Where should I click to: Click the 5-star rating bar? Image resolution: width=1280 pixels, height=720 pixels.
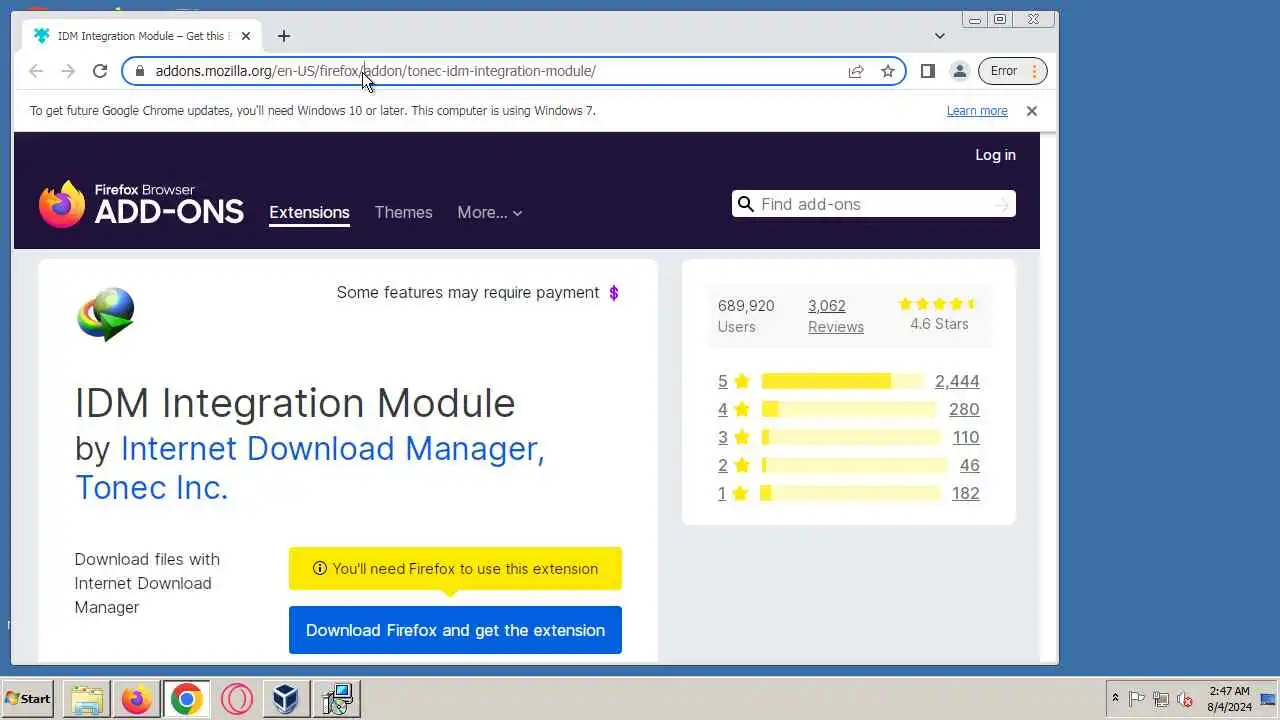[842, 381]
